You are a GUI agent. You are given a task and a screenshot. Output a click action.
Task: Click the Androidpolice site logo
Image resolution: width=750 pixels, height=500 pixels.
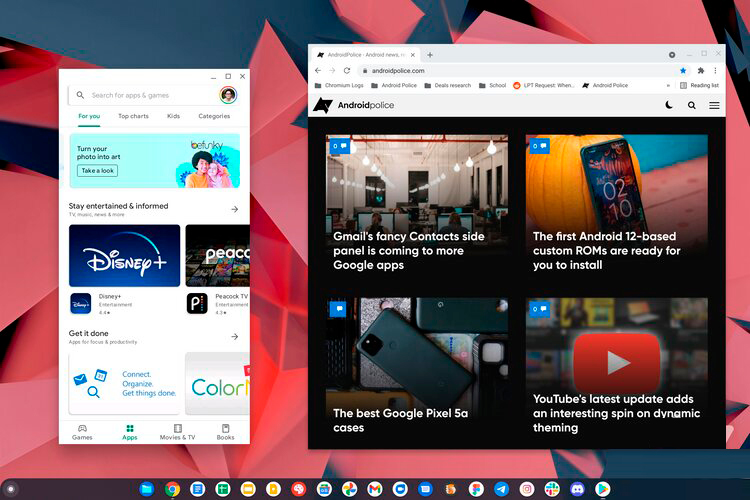coord(353,105)
